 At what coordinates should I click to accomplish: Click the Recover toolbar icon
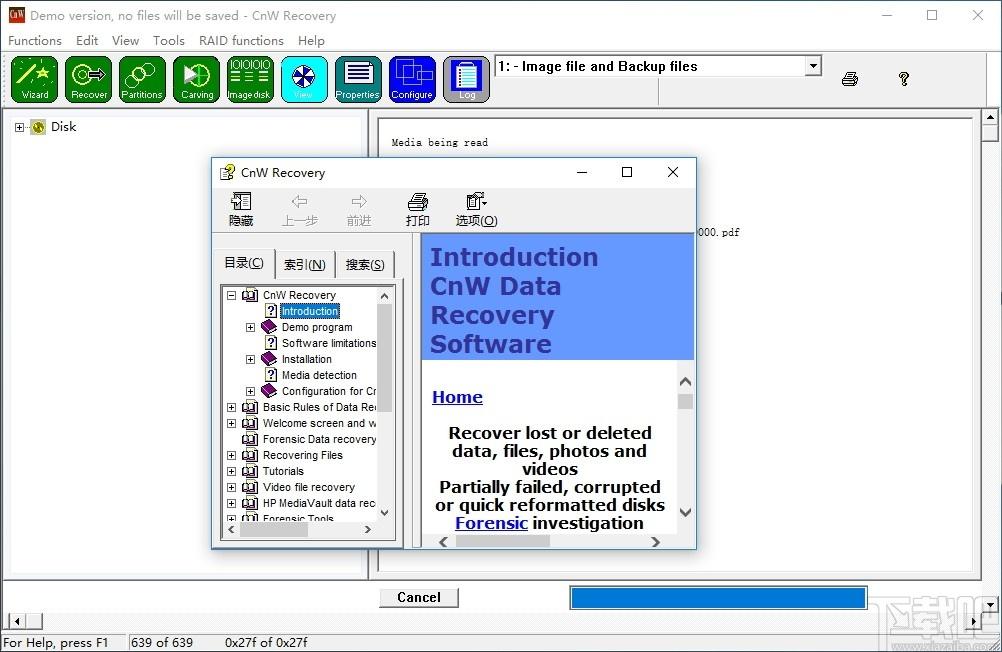[x=88, y=79]
